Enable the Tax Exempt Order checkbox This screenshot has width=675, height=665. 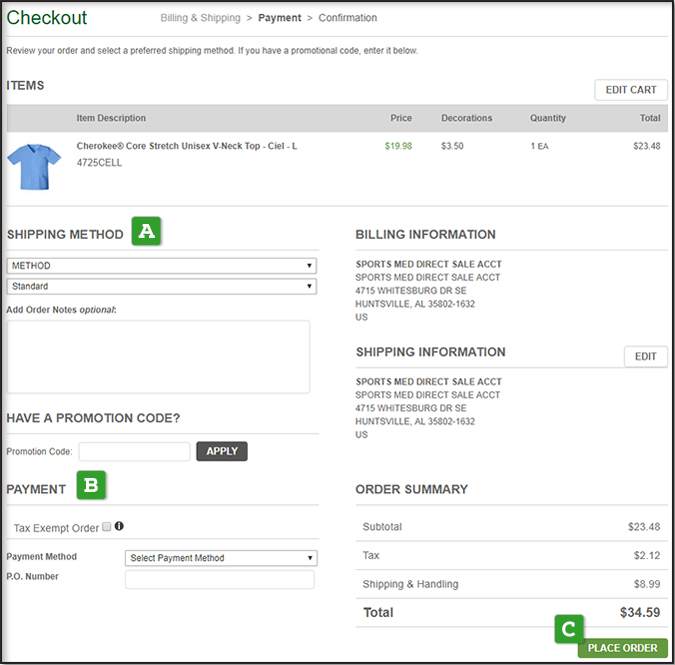click(x=106, y=527)
